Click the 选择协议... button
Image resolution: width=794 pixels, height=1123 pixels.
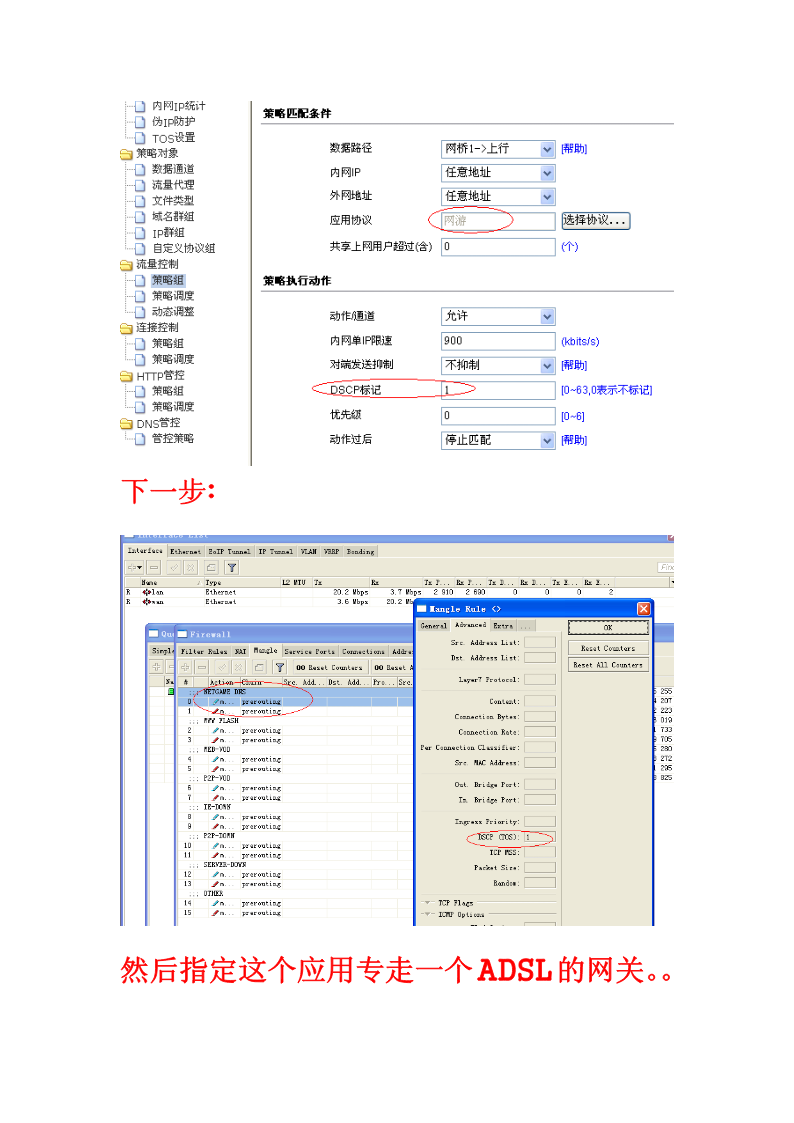coord(595,220)
